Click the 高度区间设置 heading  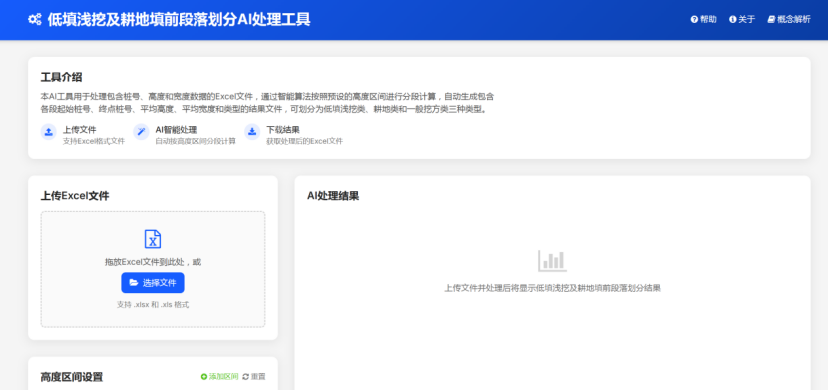(x=72, y=377)
